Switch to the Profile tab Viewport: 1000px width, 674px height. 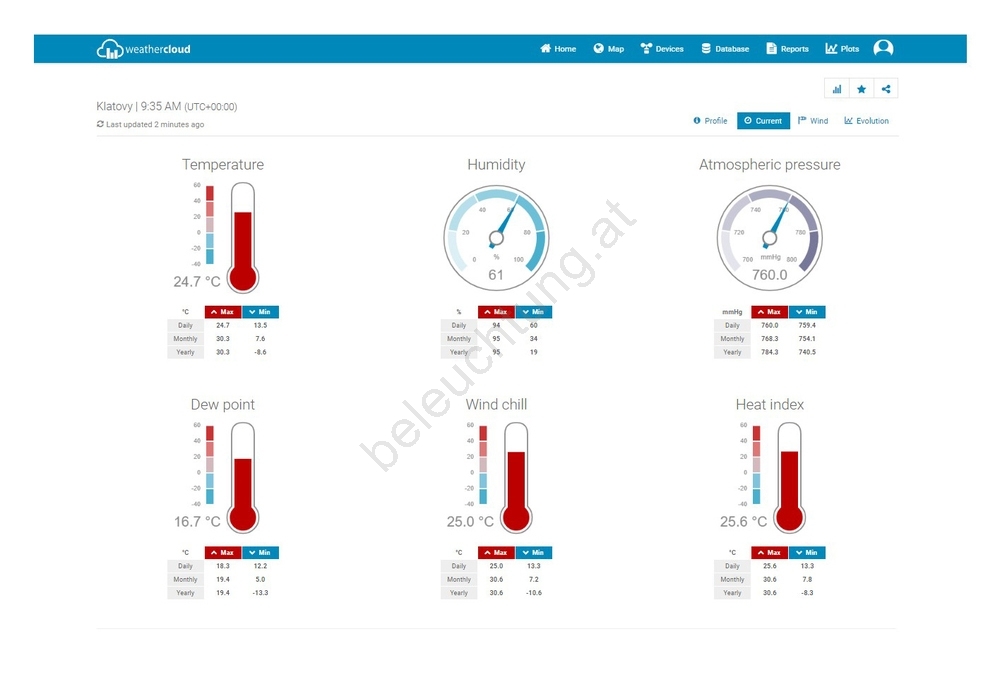pyautogui.click(x=710, y=121)
